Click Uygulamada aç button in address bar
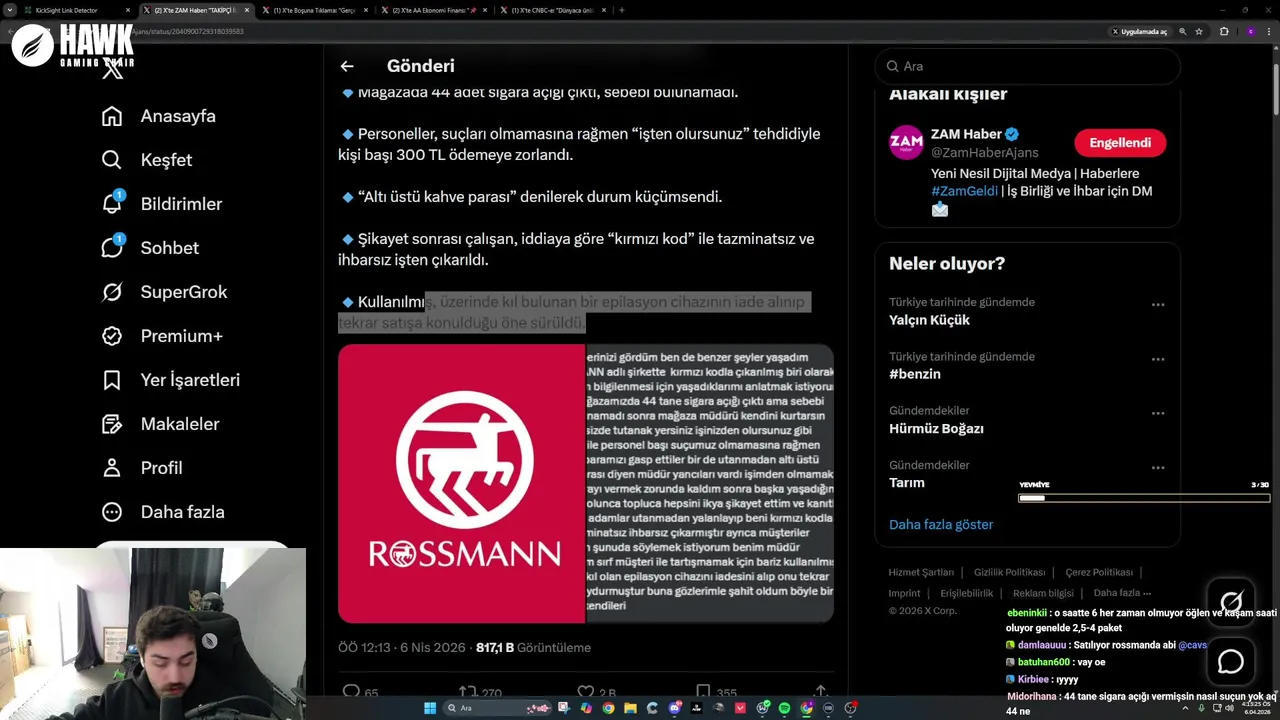The width and height of the screenshot is (1280, 720). click(1139, 31)
